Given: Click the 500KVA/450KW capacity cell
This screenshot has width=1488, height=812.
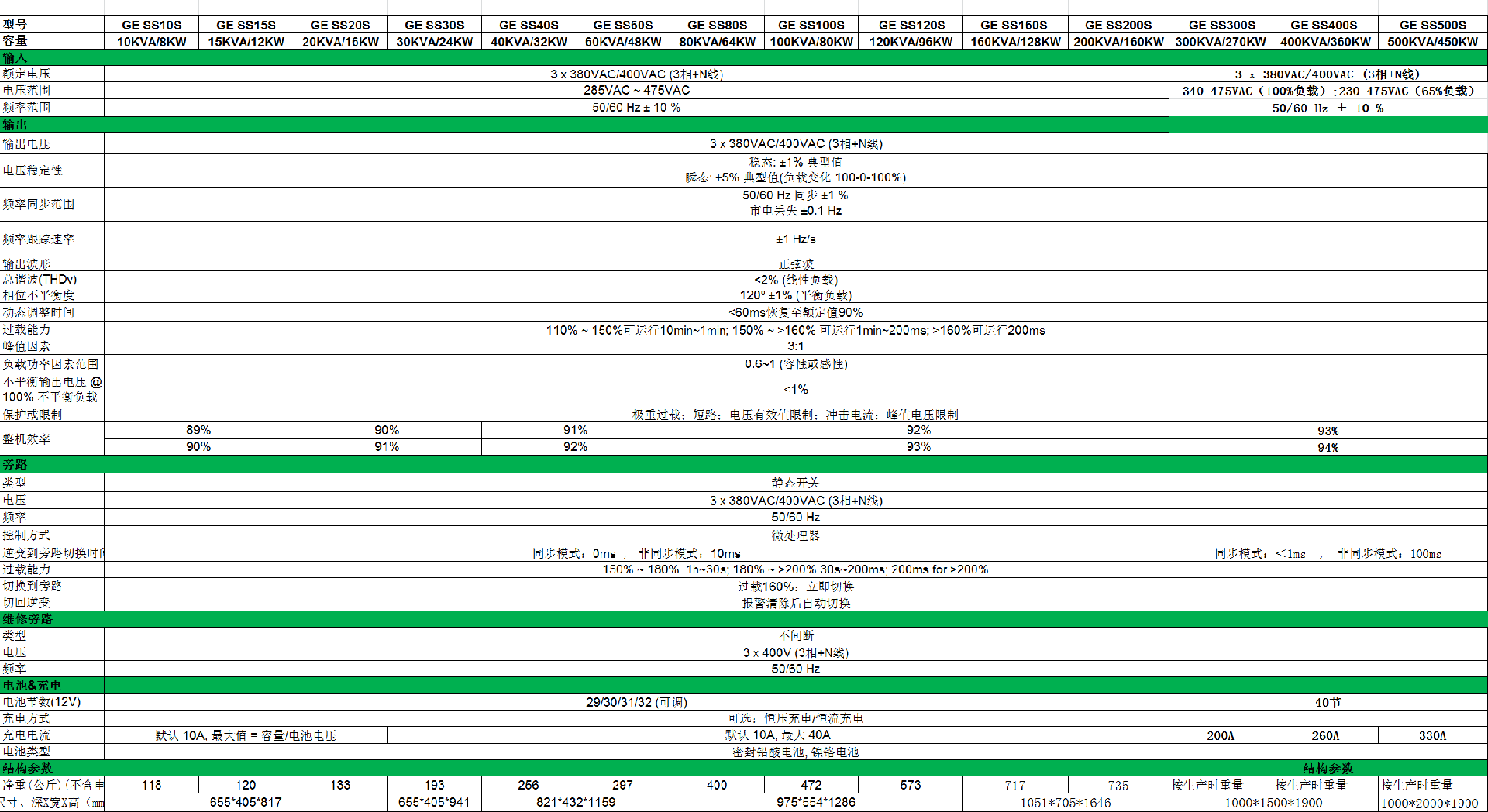Looking at the screenshot, I should pos(1432,41).
